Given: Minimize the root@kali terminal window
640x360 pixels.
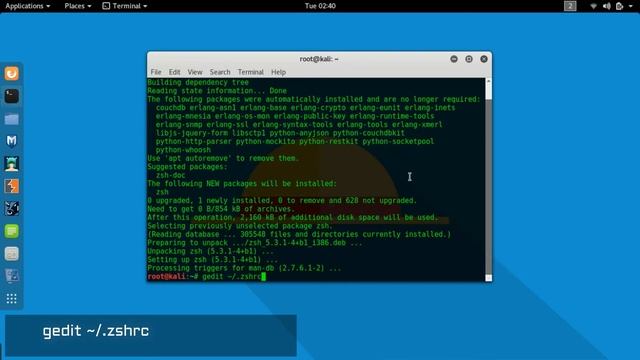Looking at the screenshot, I should [x=454, y=59].
